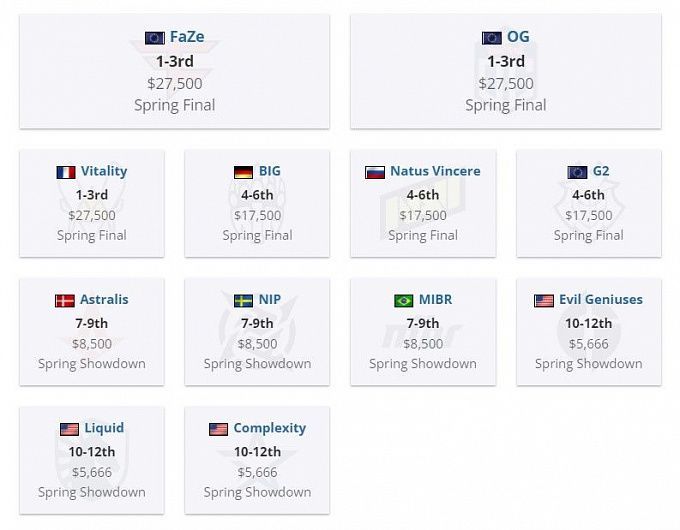Open the FaZe team link
The width and height of the screenshot is (680, 530).
[x=187, y=37]
